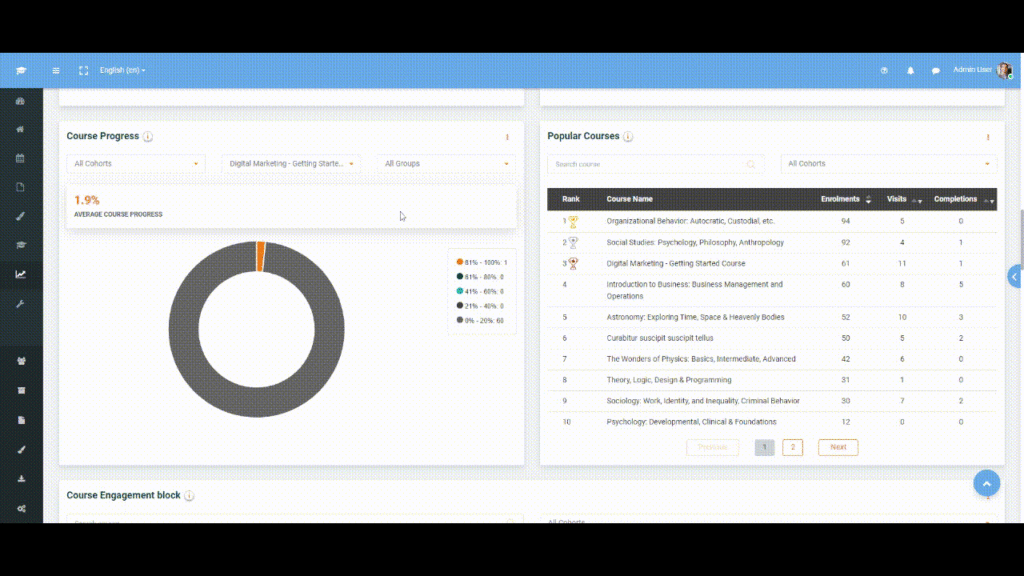Viewport: 1024px width, 576px height.
Task: Open the messages chat bubble icon
Action: click(936, 71)
